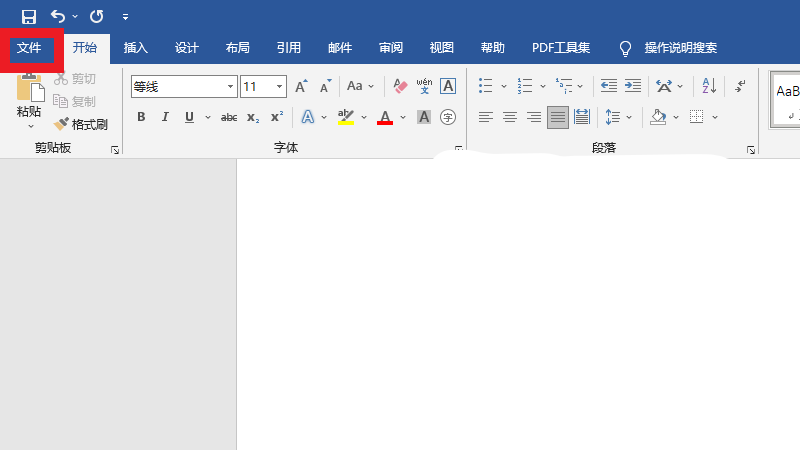The height and width of the screenshot is (450, 800).
Task: Toggle Italic formatting
Action: click(x=165, y=117)
